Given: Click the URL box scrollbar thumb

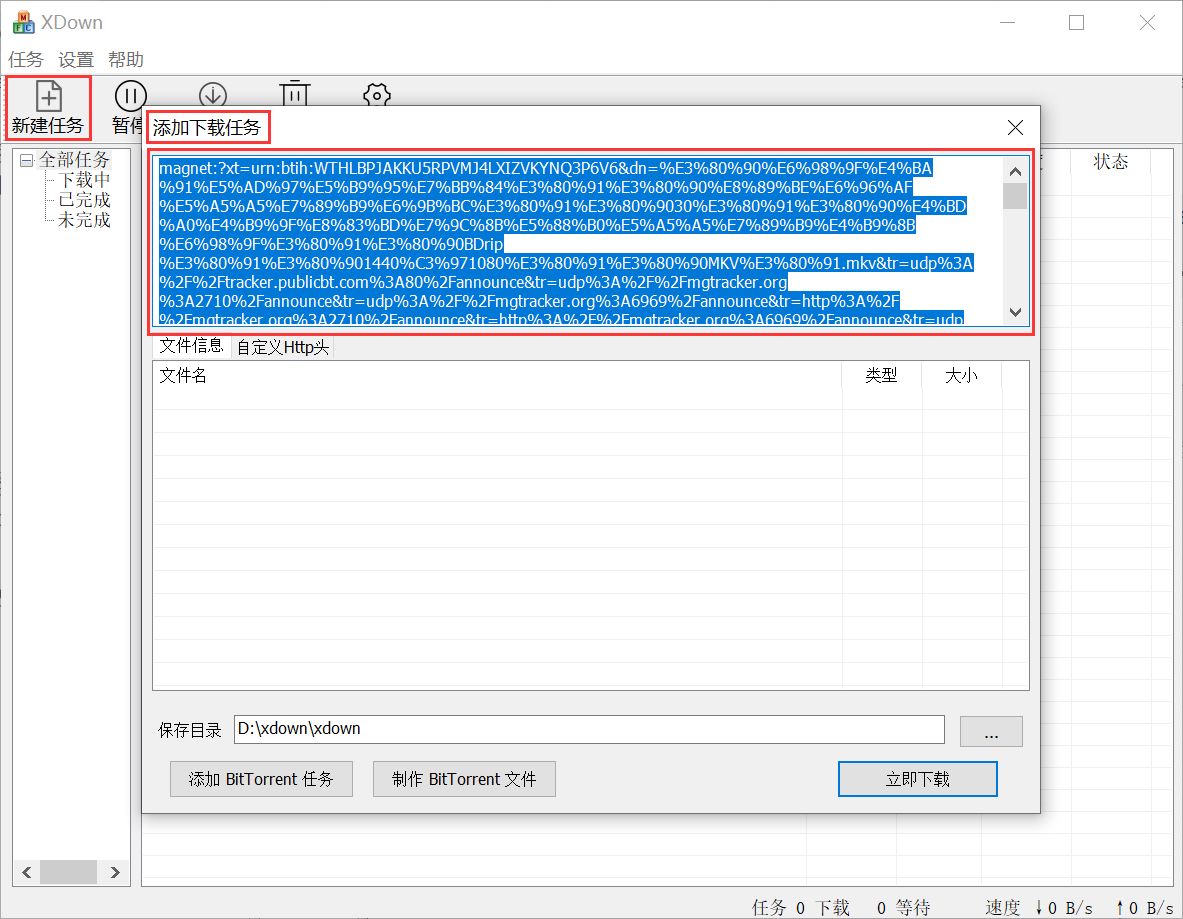Looking at the screenshot, I should tap(1016, 196).
